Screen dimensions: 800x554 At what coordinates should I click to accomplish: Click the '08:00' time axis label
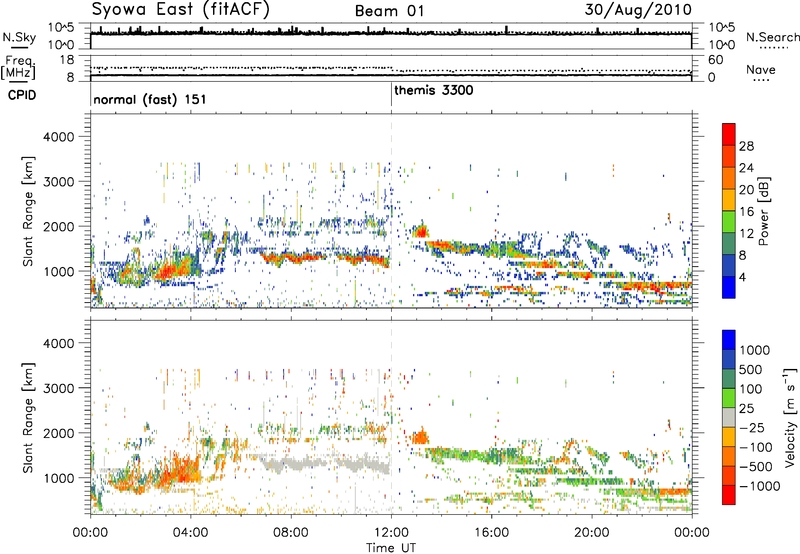coord(291,533)
